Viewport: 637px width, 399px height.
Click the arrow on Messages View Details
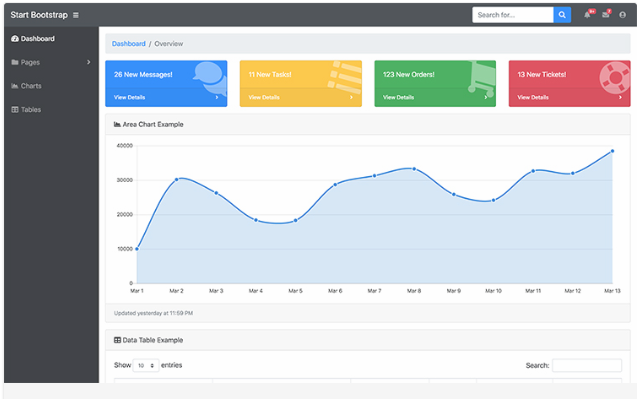tap(217, 98)
